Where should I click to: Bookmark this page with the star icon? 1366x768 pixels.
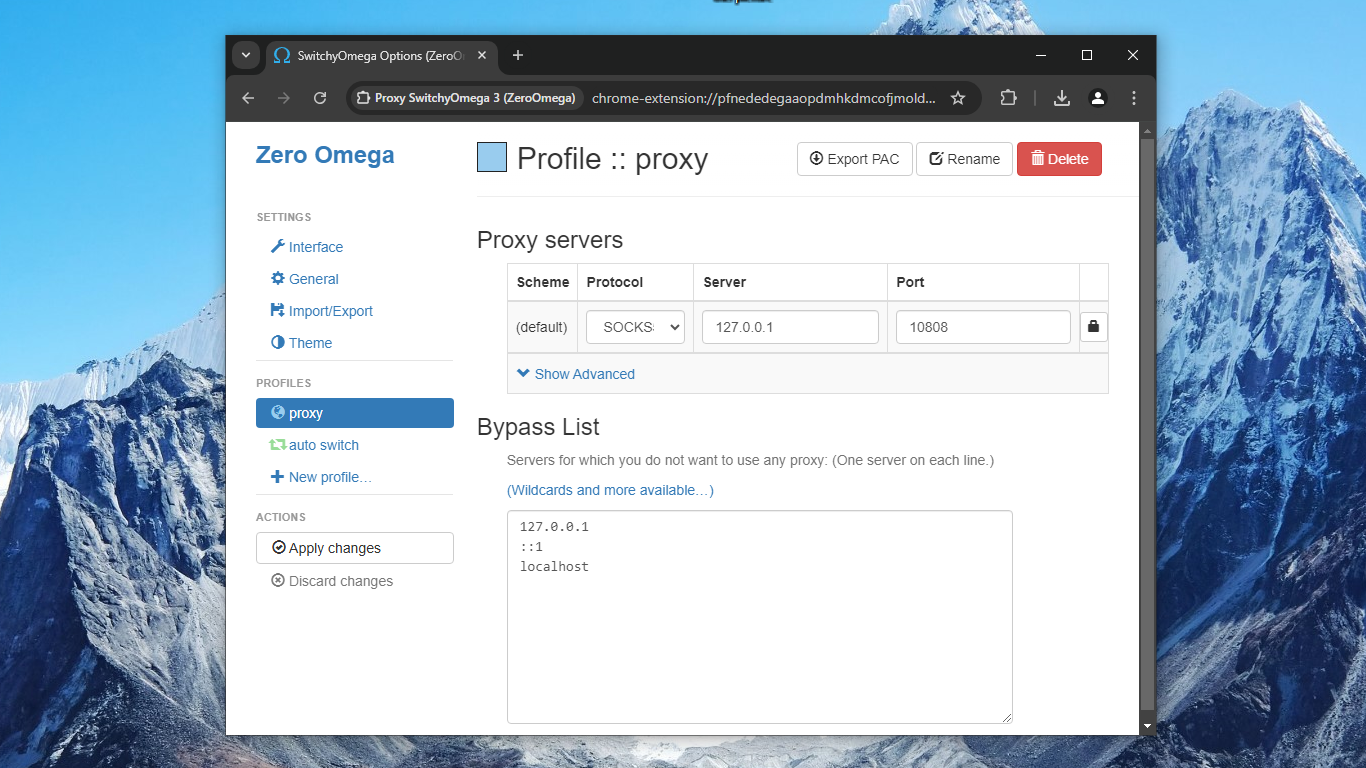tap(958, 98)
